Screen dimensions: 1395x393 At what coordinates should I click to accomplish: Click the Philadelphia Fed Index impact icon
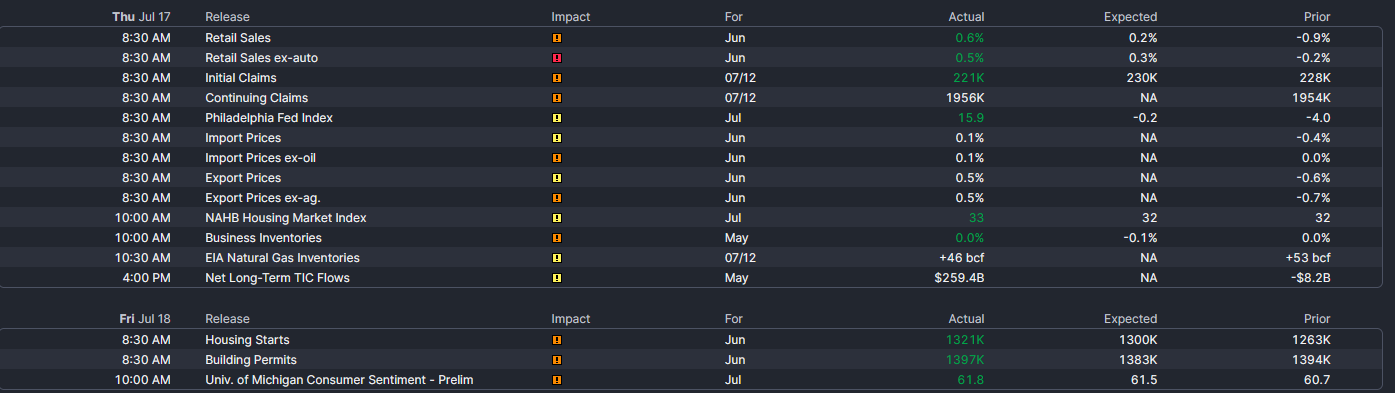(x=557, y=118)
